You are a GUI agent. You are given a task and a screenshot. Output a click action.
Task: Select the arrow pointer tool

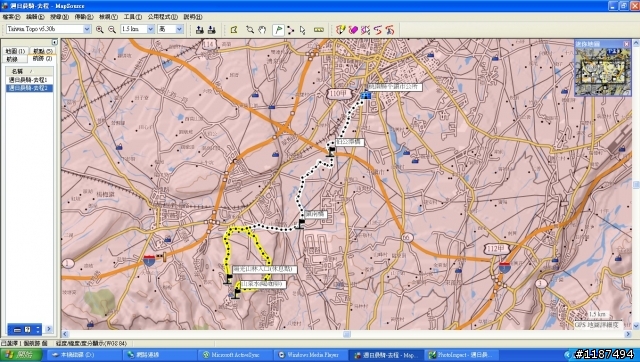coord(302,29)
